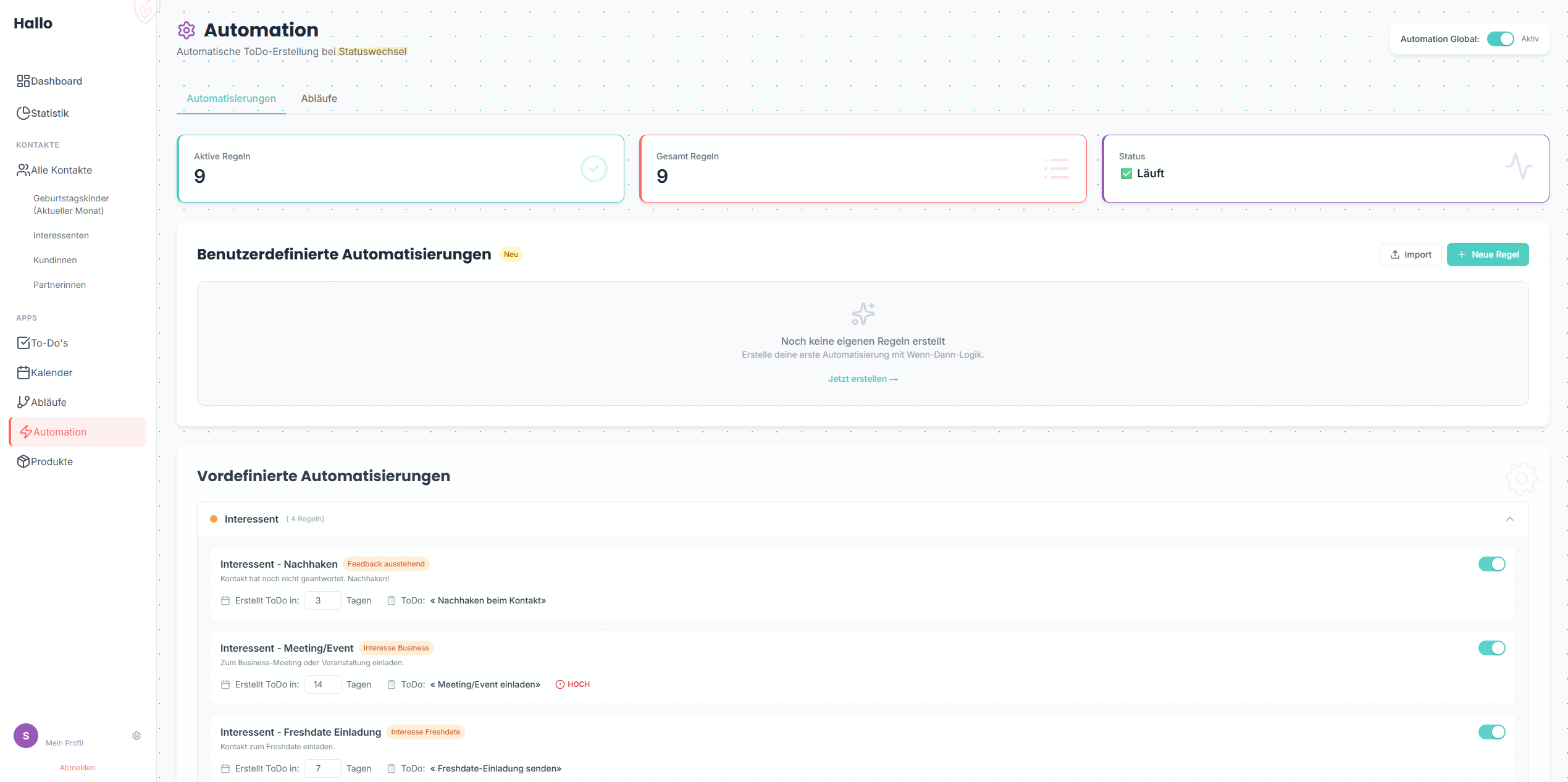Click the Kalender calendar icon
1568x782 pixels.
click(23, 372)
